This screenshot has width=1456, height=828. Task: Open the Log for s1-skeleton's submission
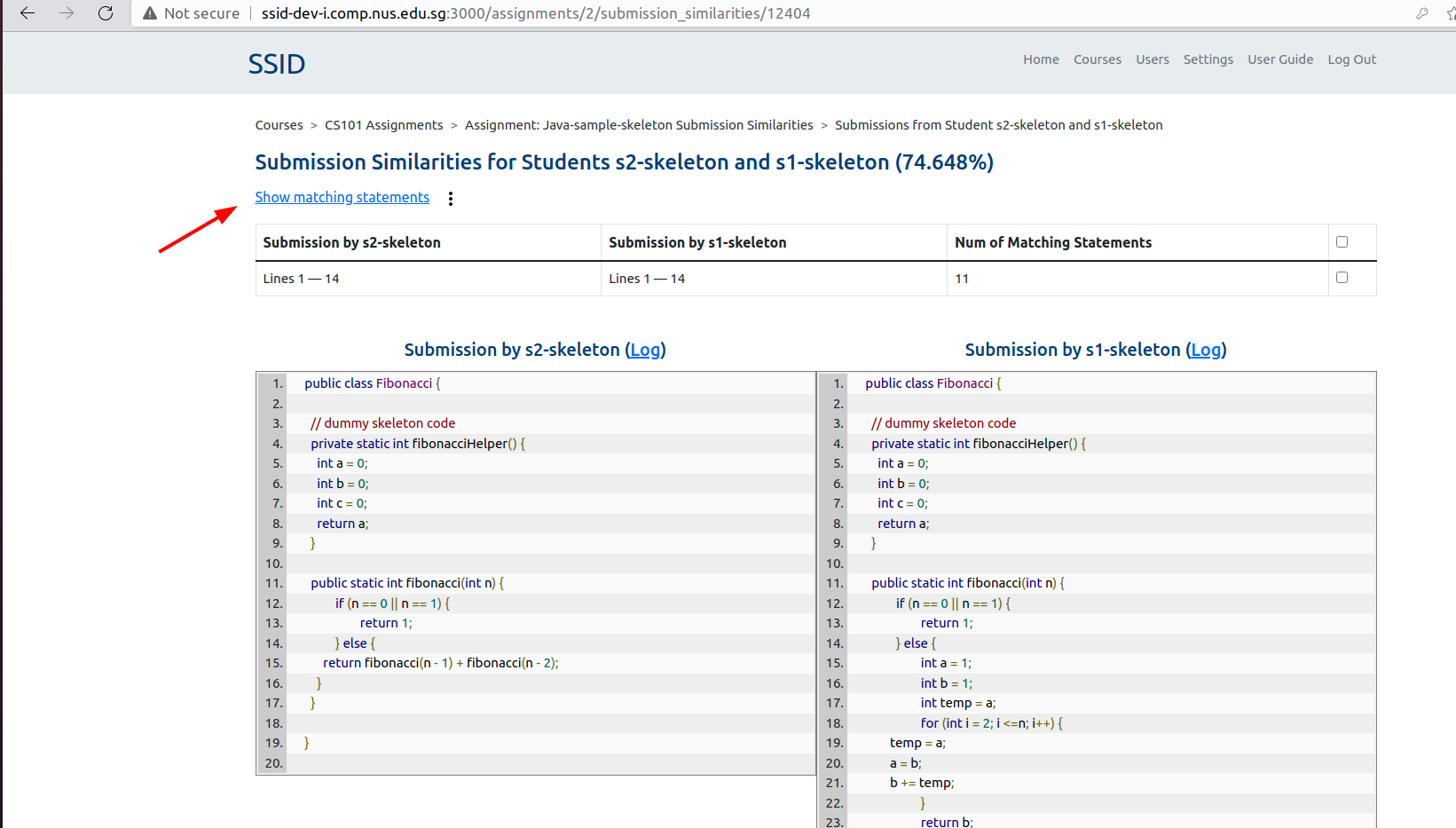click(x=1206, y=350)
